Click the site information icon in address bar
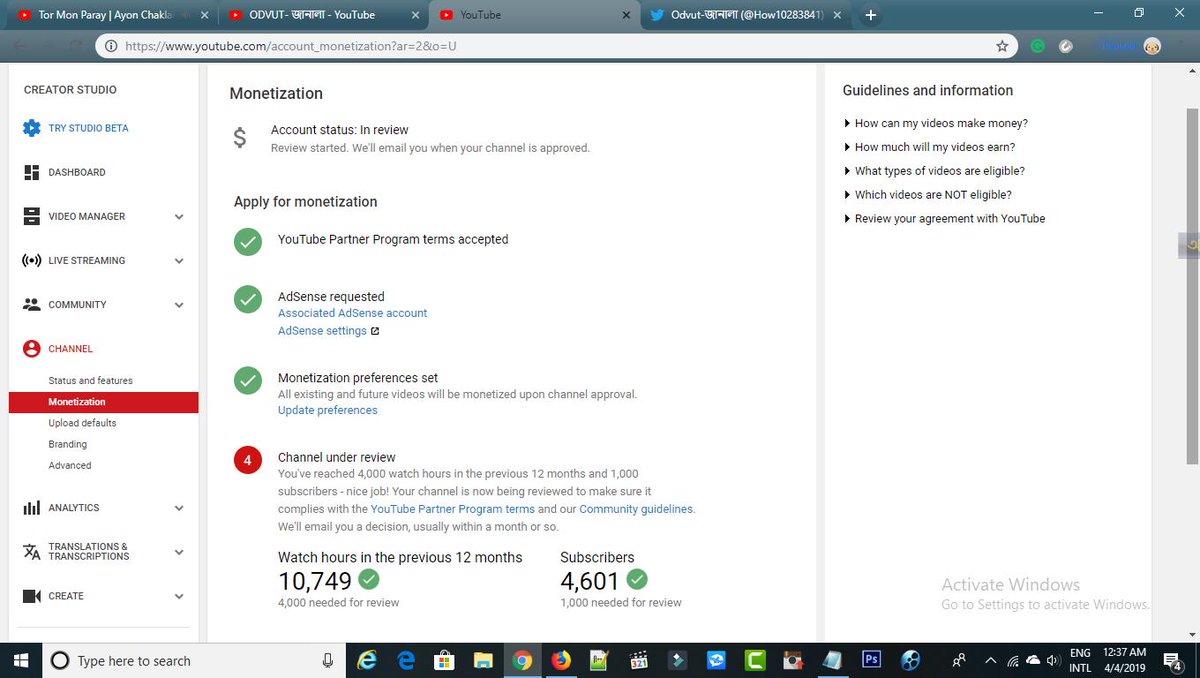This screenshot has height=678, width=1200. (x=109, y=46)
